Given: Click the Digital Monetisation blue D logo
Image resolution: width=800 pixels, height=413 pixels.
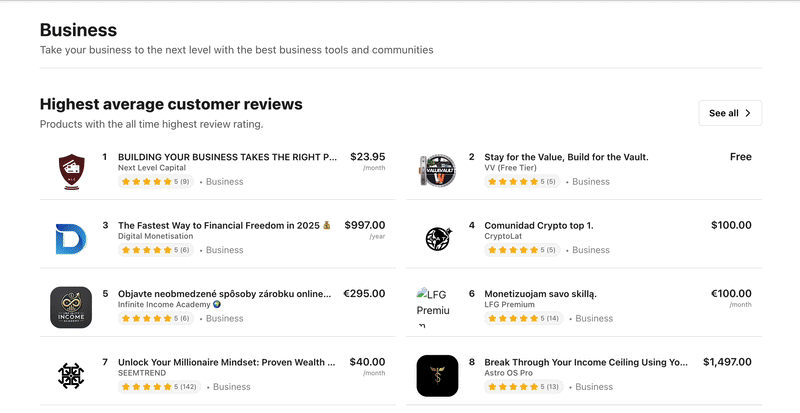Looking at the screenshot, I should tap(70, 238).
